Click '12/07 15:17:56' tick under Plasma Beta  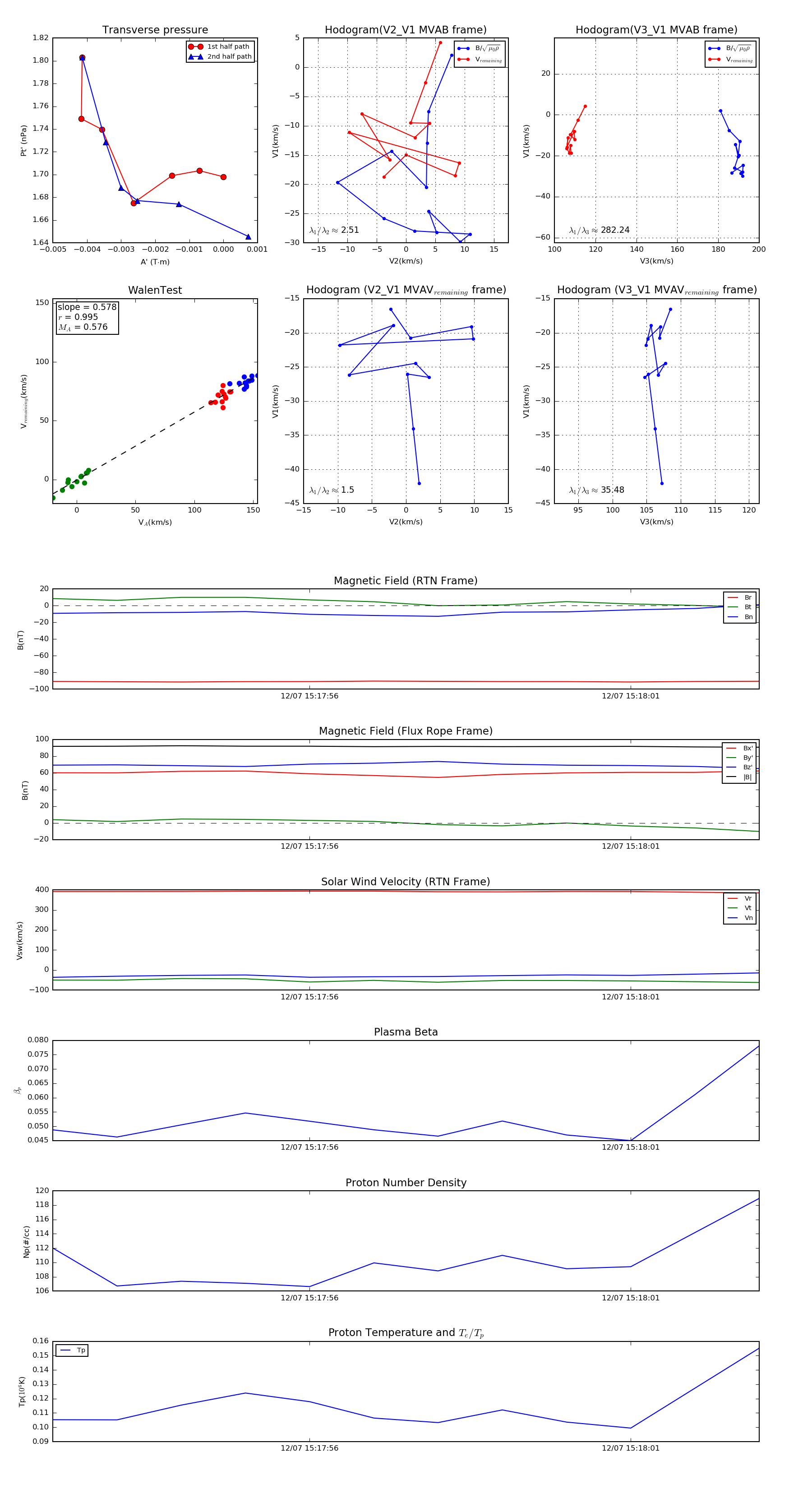coord(309,1147)
